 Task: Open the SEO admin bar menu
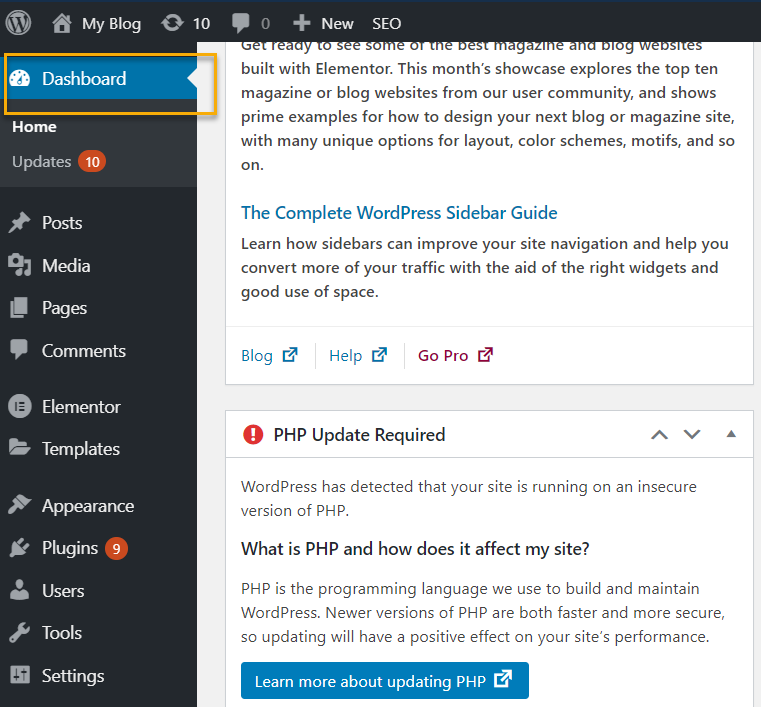(386, 23)
